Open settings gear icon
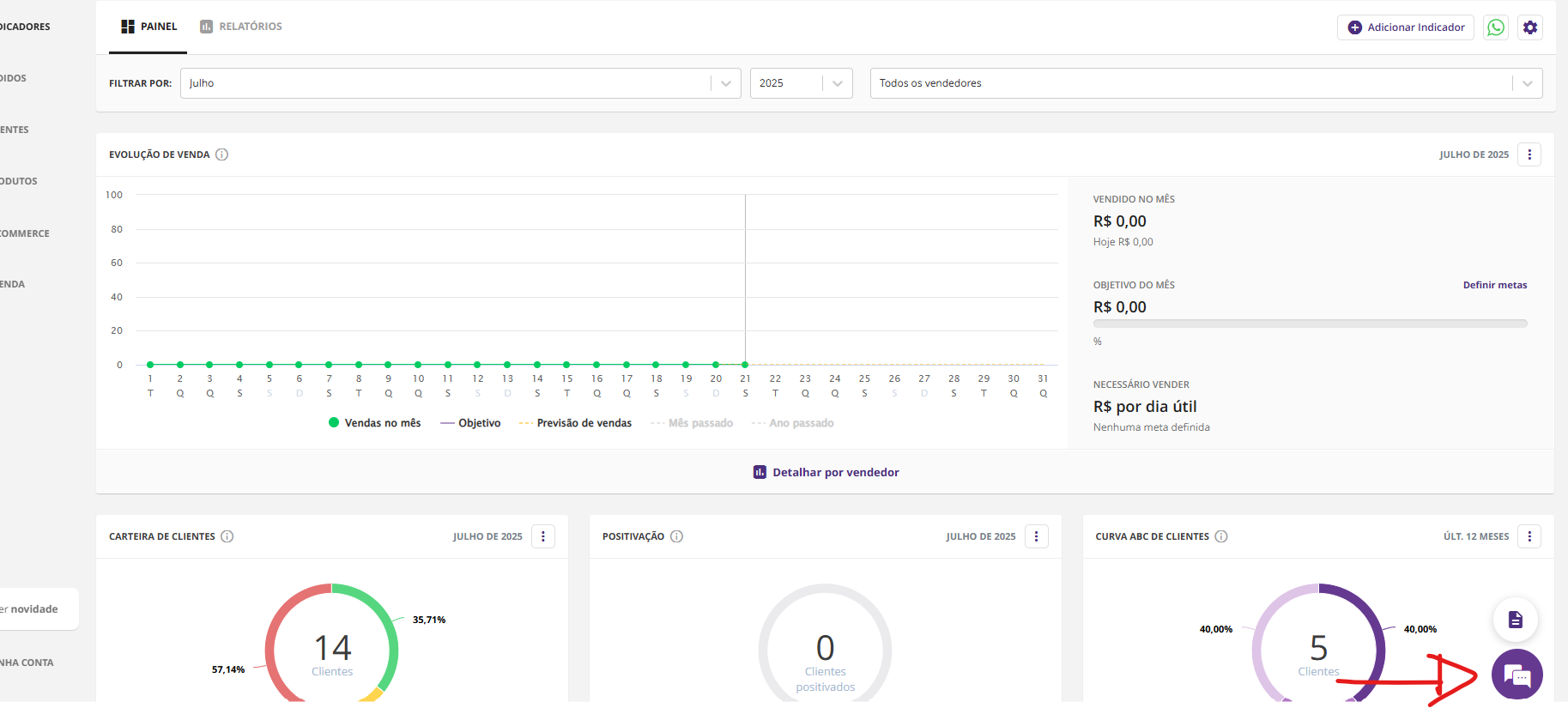Viewport: 1568px width, 708px height. click(x=1530, y=27)
